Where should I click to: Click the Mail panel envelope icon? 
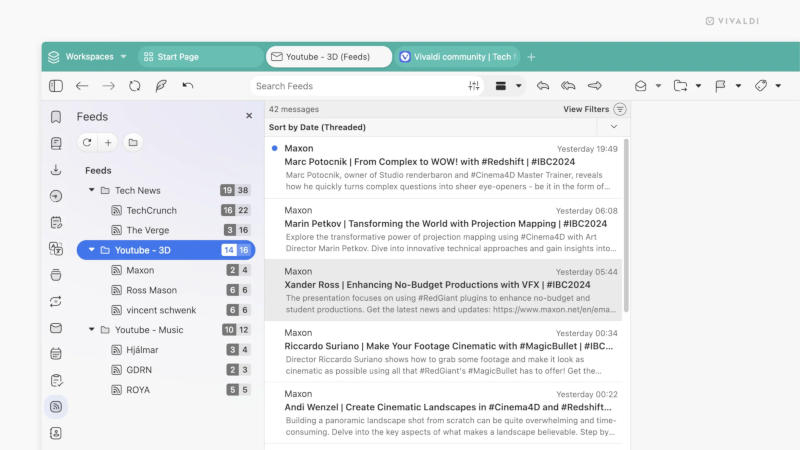(56, 328)
